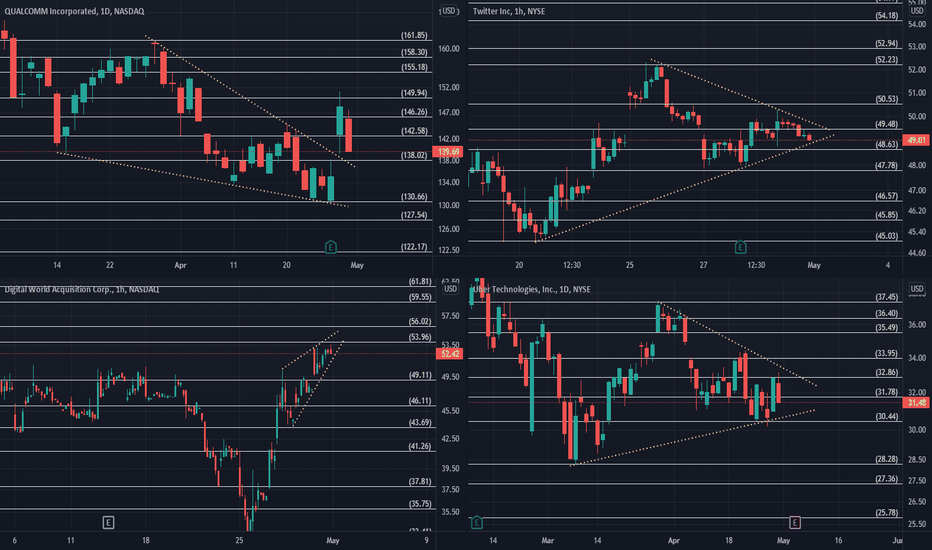932x550 pixels.
Task: Select the (28.28) level label
Action: pyautogui.click(x=887, y=459)
